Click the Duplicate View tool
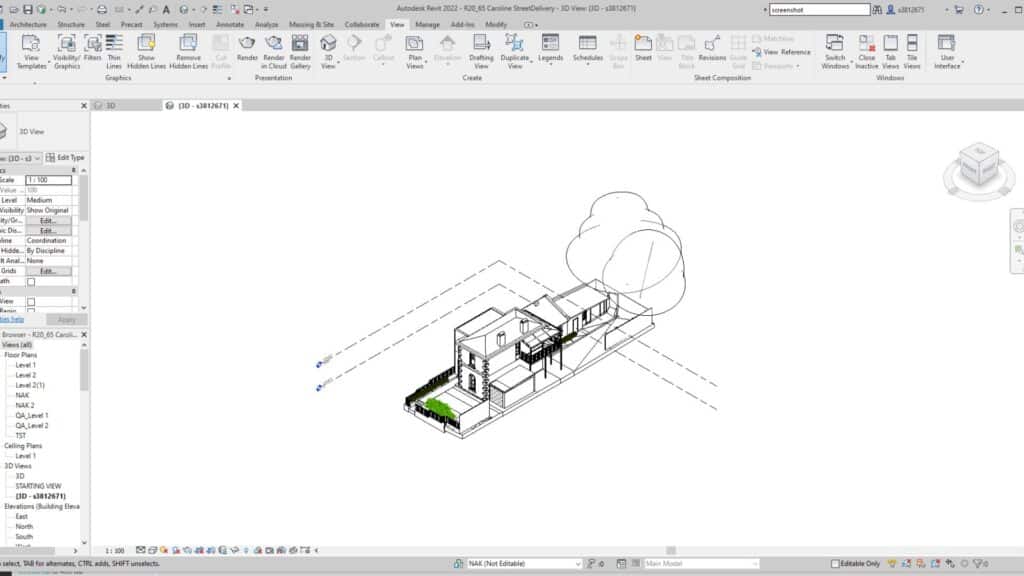The height and width of the screenshot is (576, 1024). pyautogui.click(x=515, y=52)
